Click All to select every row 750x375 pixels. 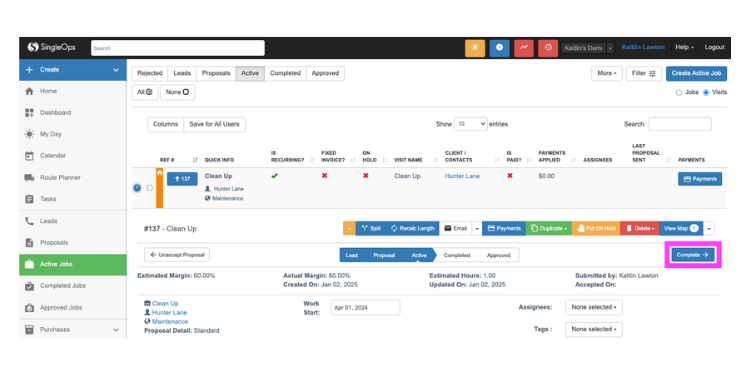pos(145,92)
